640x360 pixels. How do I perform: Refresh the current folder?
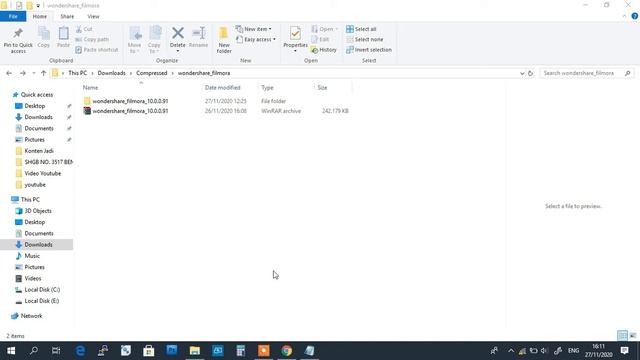530,73
